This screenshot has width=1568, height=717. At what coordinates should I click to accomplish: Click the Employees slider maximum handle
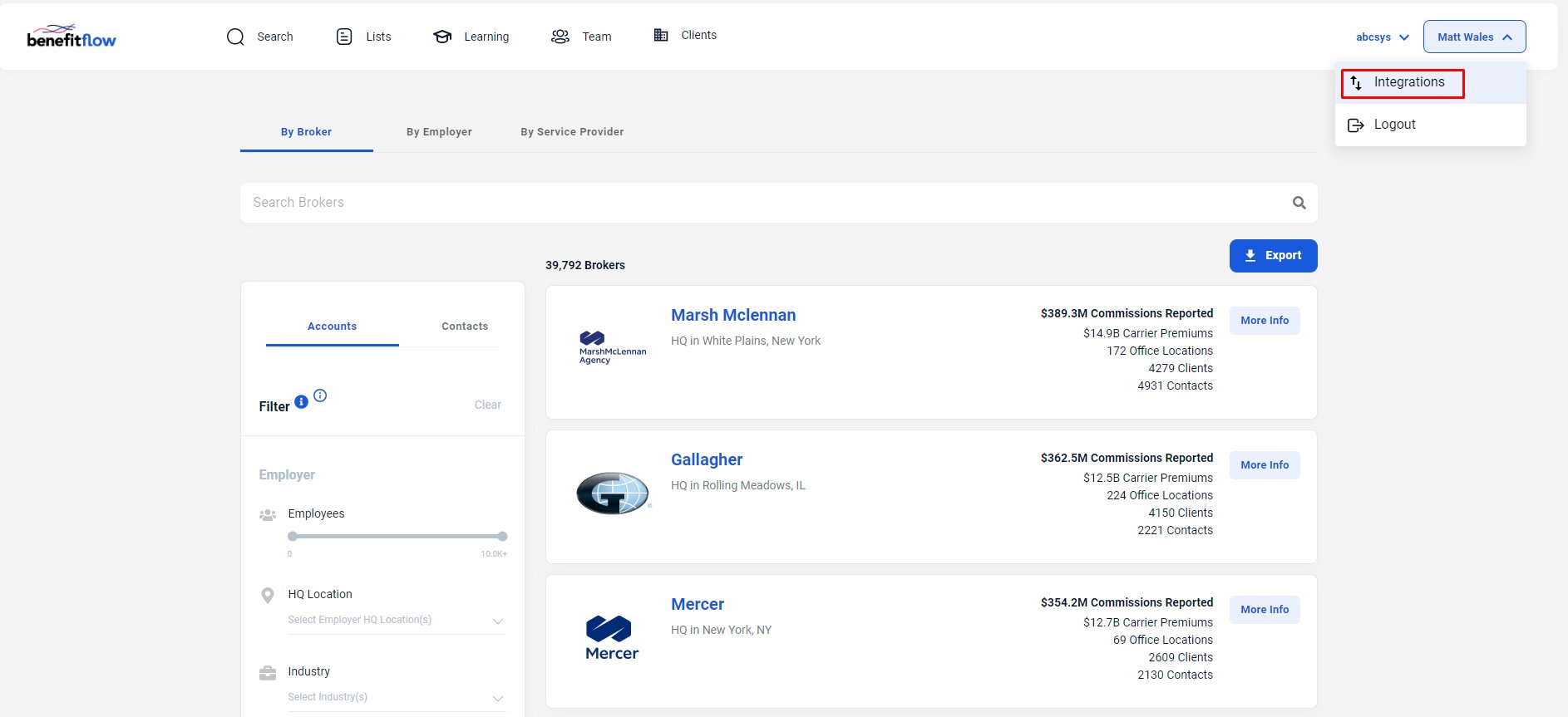pyautogui.click(x=502, y=536)
